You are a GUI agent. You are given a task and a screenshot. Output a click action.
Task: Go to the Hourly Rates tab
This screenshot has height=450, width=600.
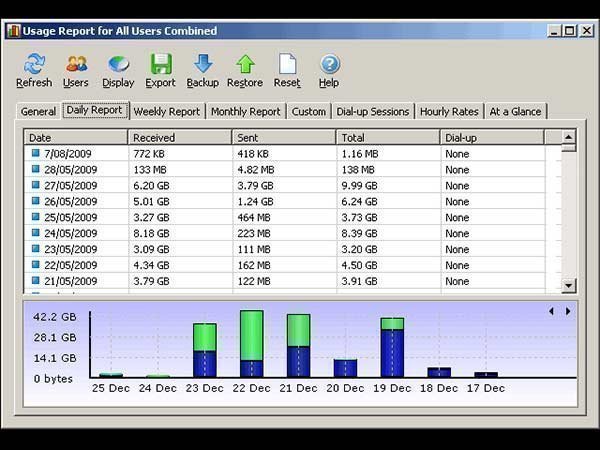pos(449,112)
